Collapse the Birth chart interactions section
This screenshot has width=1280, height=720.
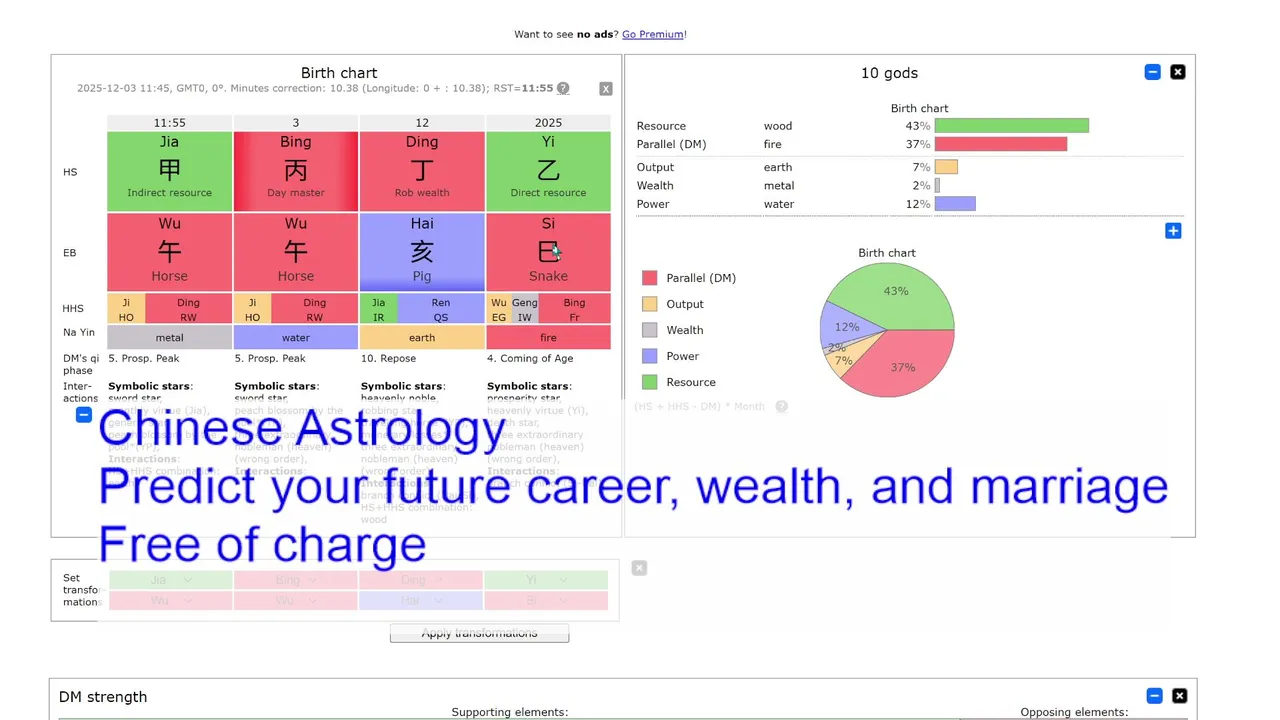click(x=84, y=414)
